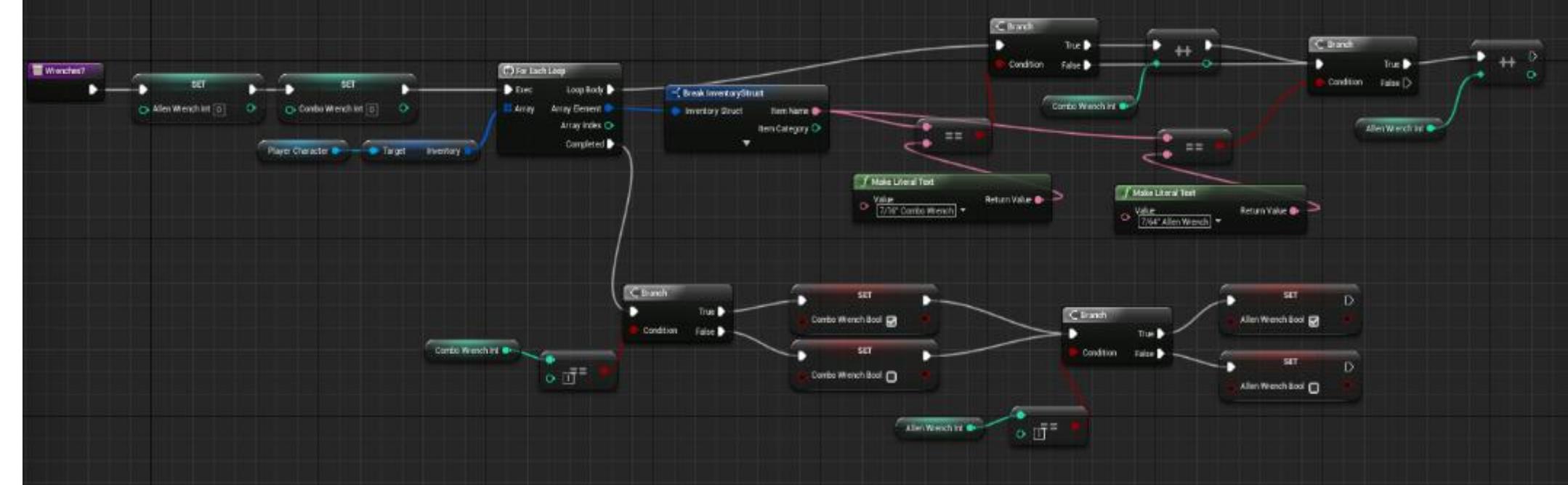Click the Inventory output pin beside Target
1568x485 pixels.
[x=469, y=151]
